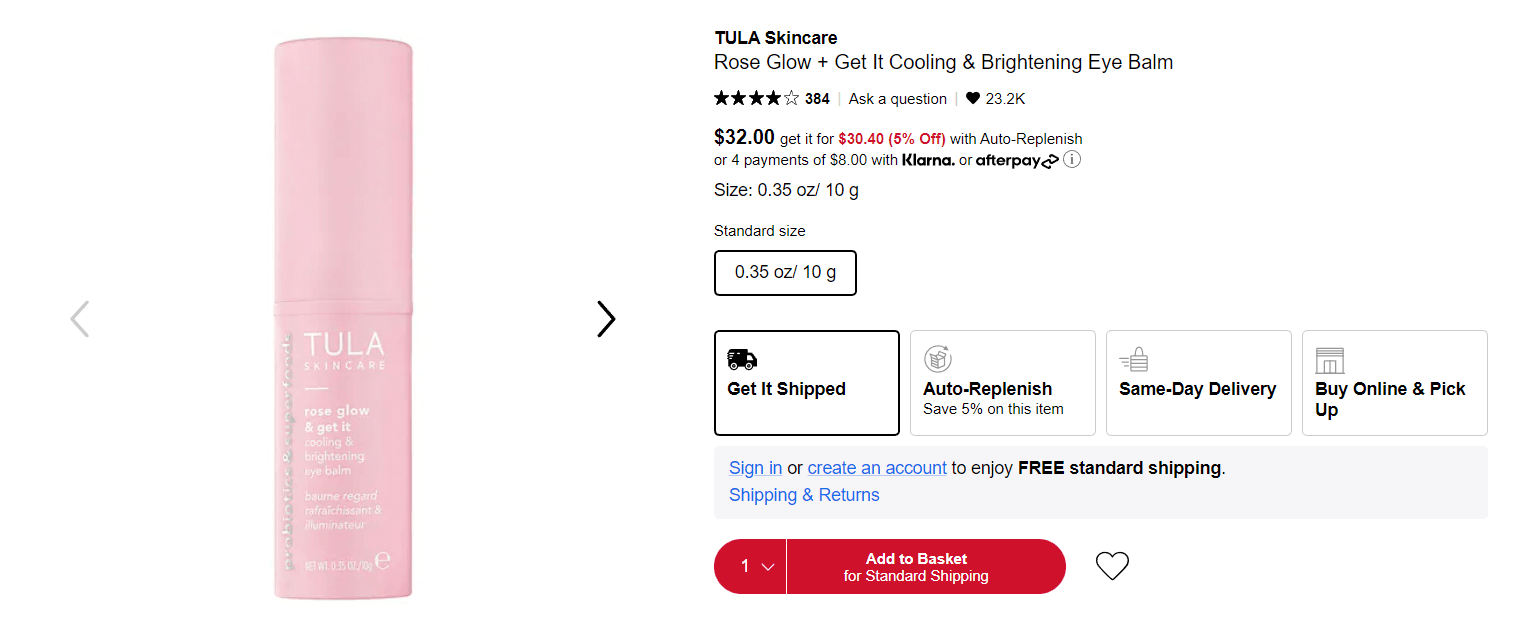
Task: Click the pink TULA eye balm image
Action: (343, 320)
